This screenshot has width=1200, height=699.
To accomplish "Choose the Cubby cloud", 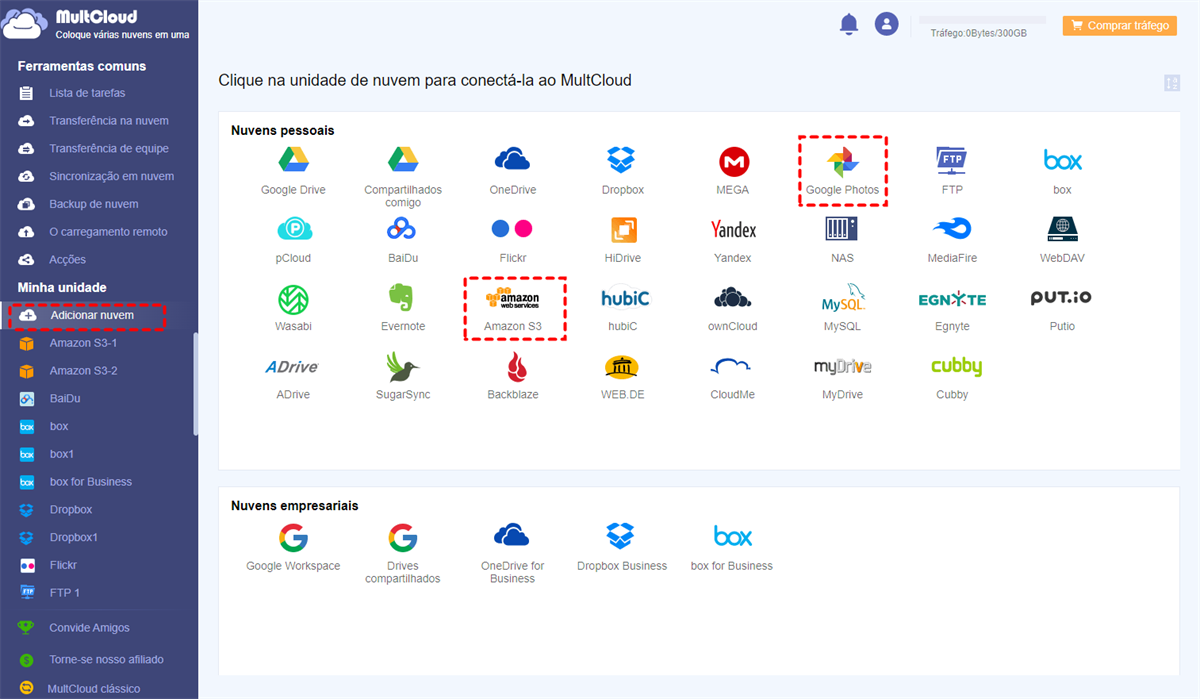I will pos(956,367).
